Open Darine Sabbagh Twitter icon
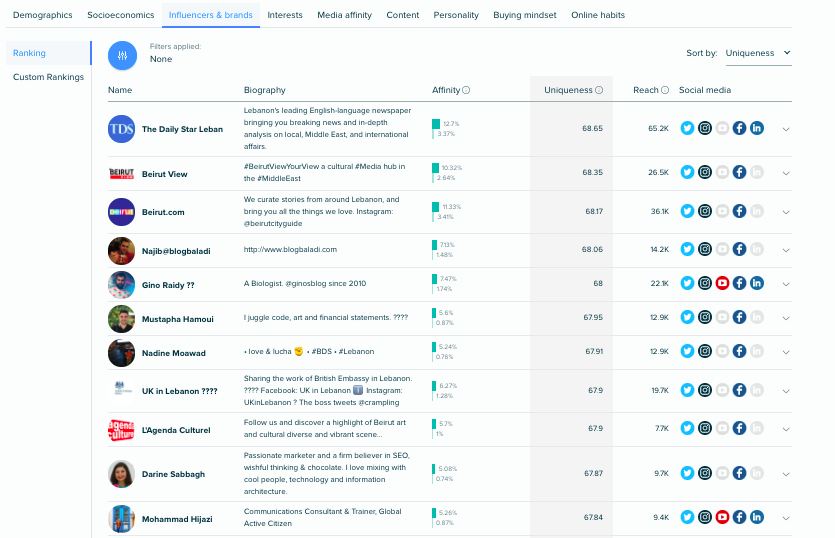 pos(687,472)
